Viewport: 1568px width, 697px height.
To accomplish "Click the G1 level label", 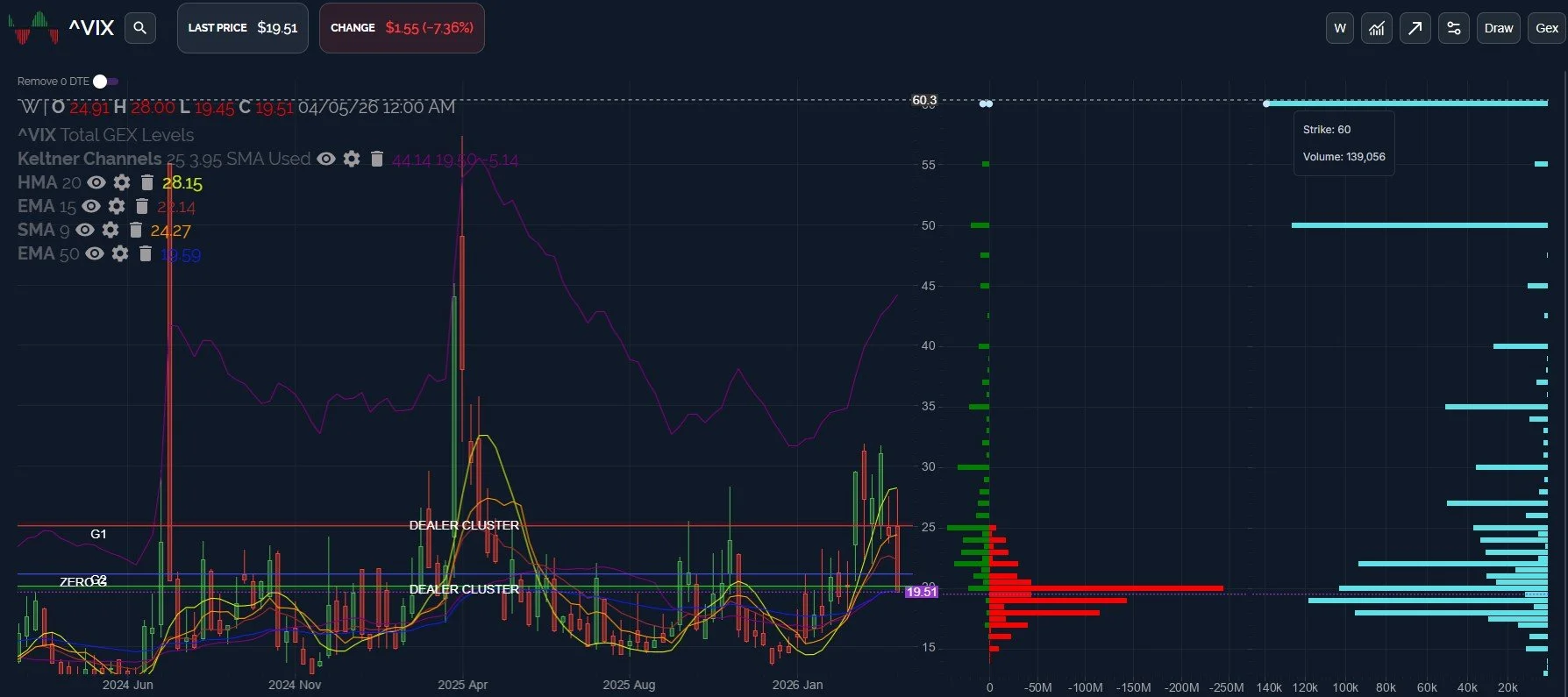I will click(x=98, y=534).
